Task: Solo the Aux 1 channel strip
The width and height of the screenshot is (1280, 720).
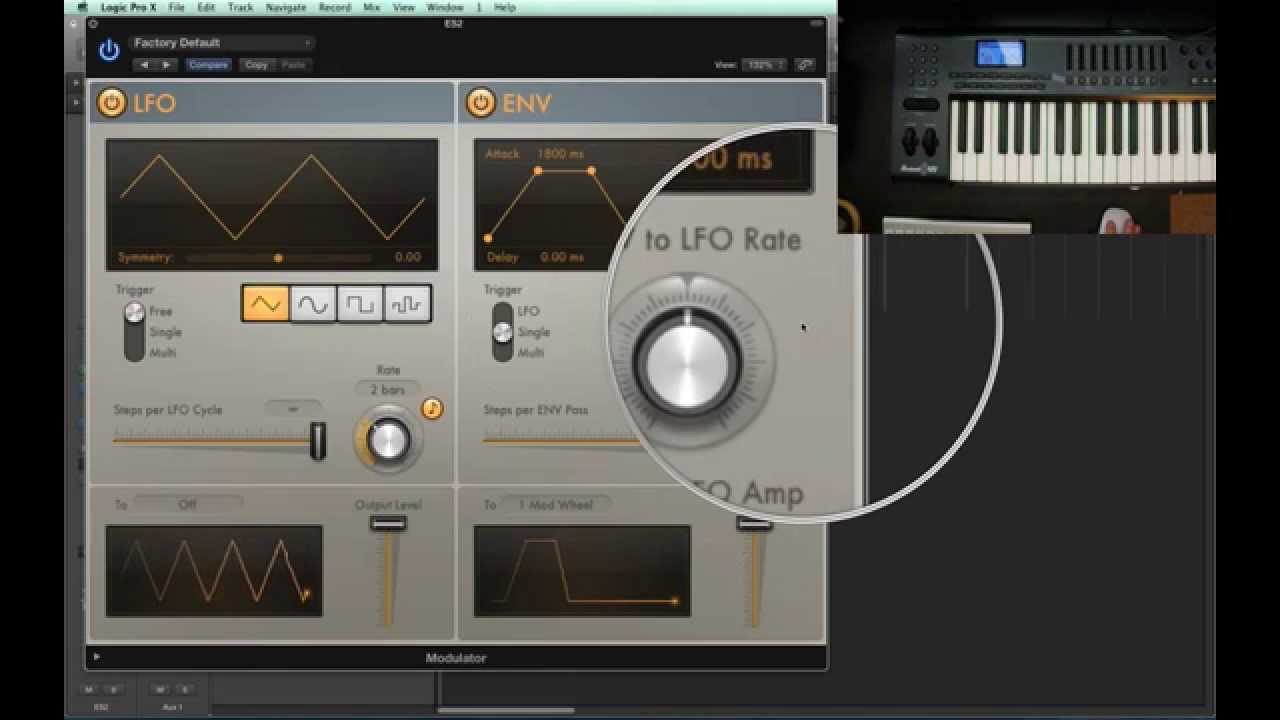Action: [x=184, y=689]
